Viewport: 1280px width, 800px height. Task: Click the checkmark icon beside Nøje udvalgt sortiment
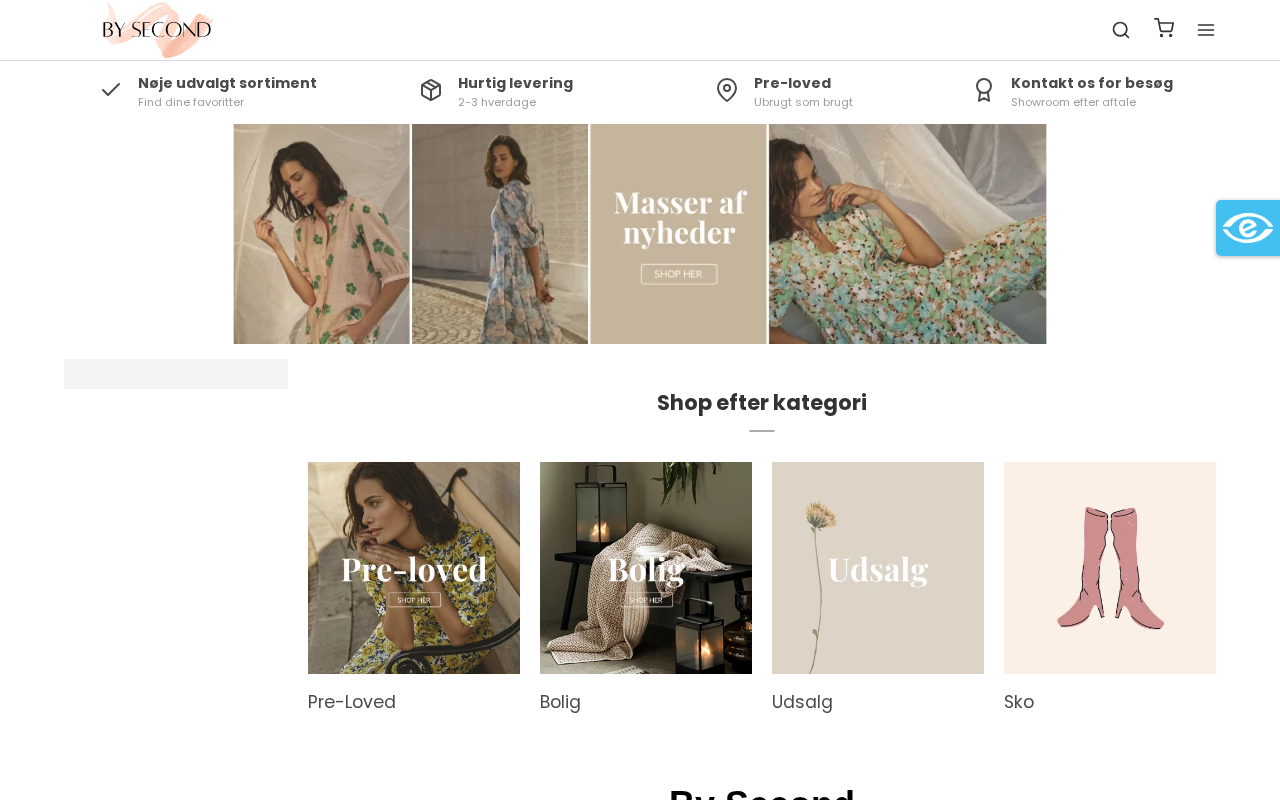click(x=111, y=90)
